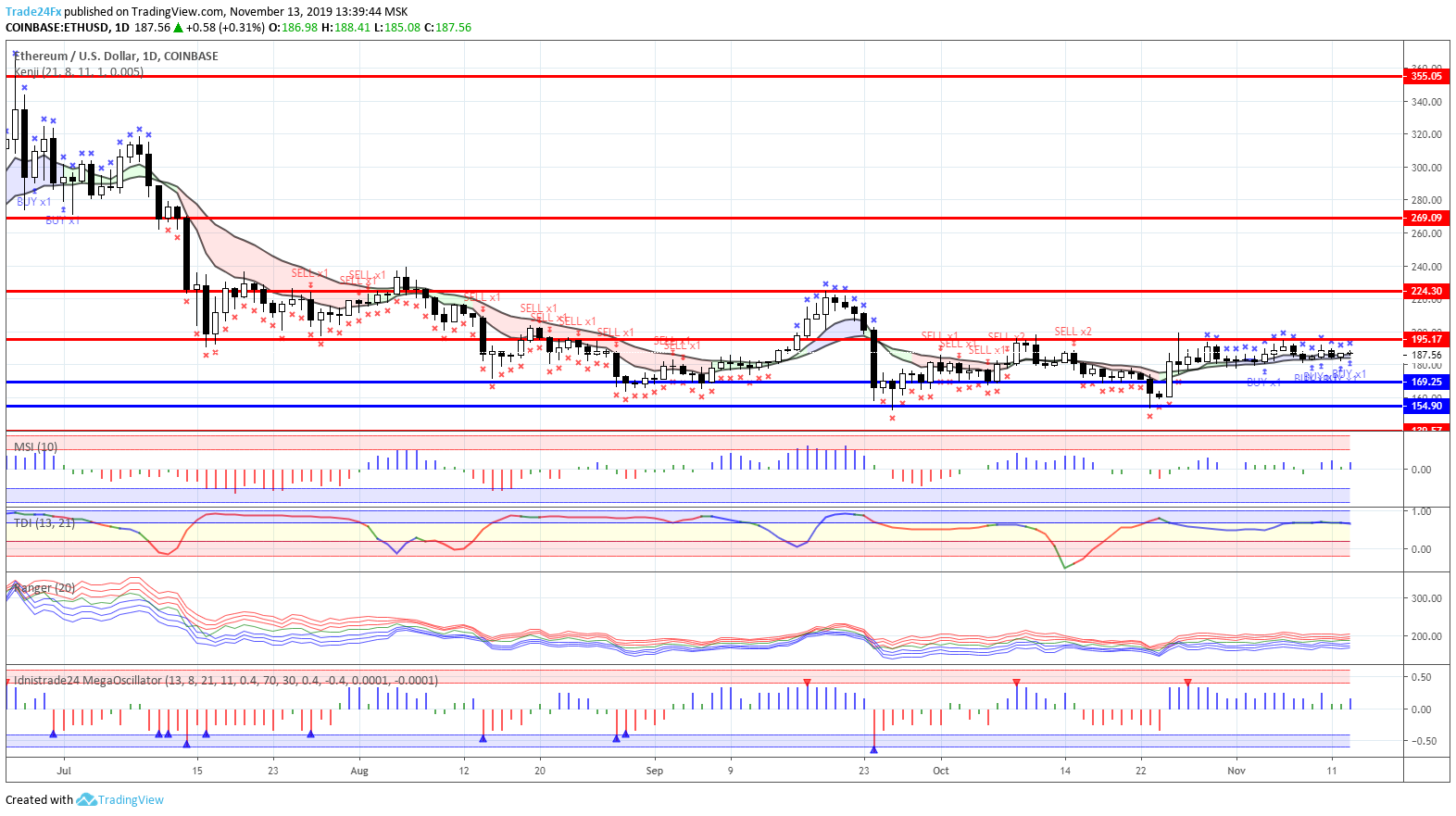Click the 195.17 red price label

1426,339
